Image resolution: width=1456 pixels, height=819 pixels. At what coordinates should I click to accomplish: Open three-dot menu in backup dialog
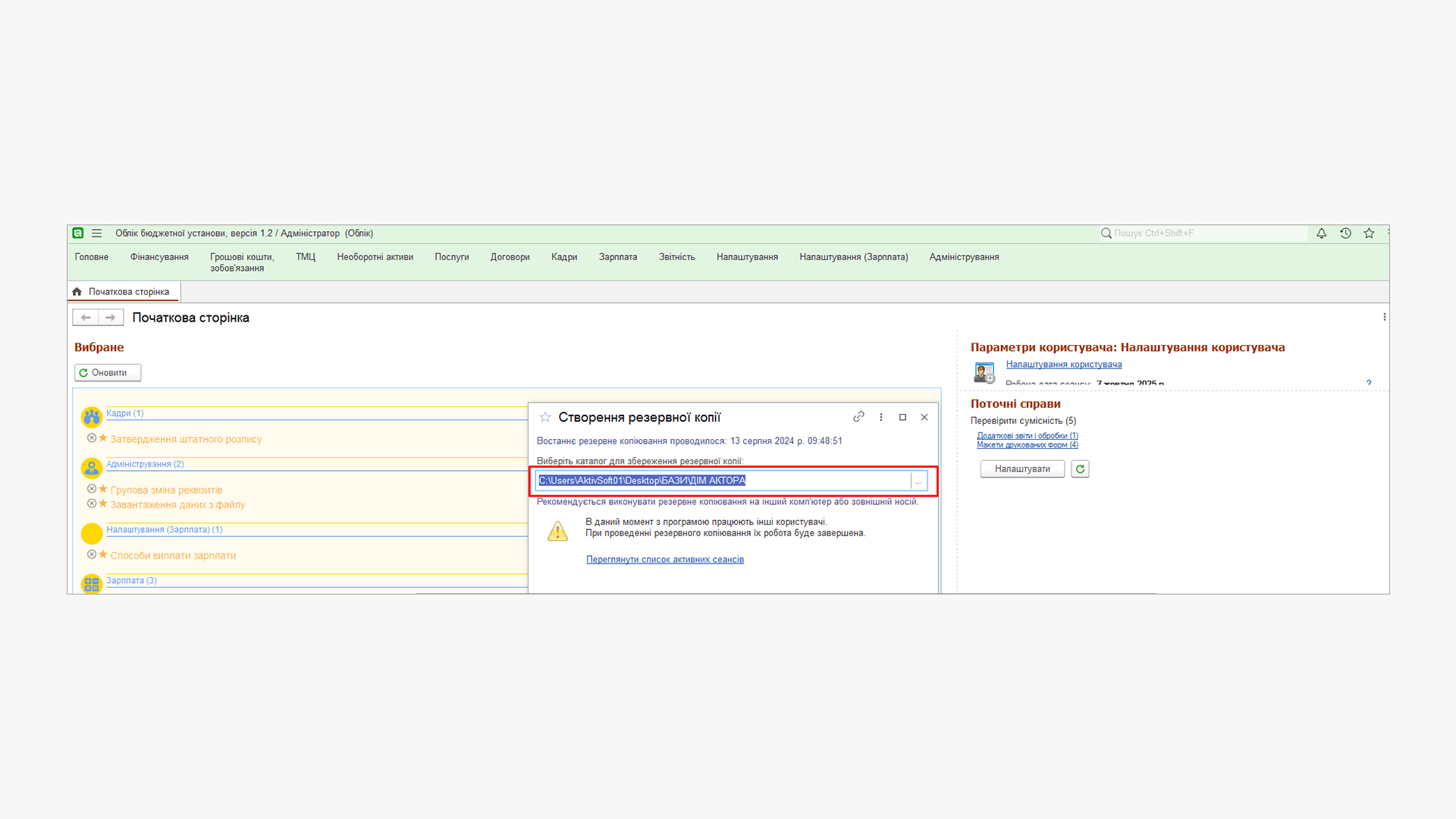pos(880,417)
